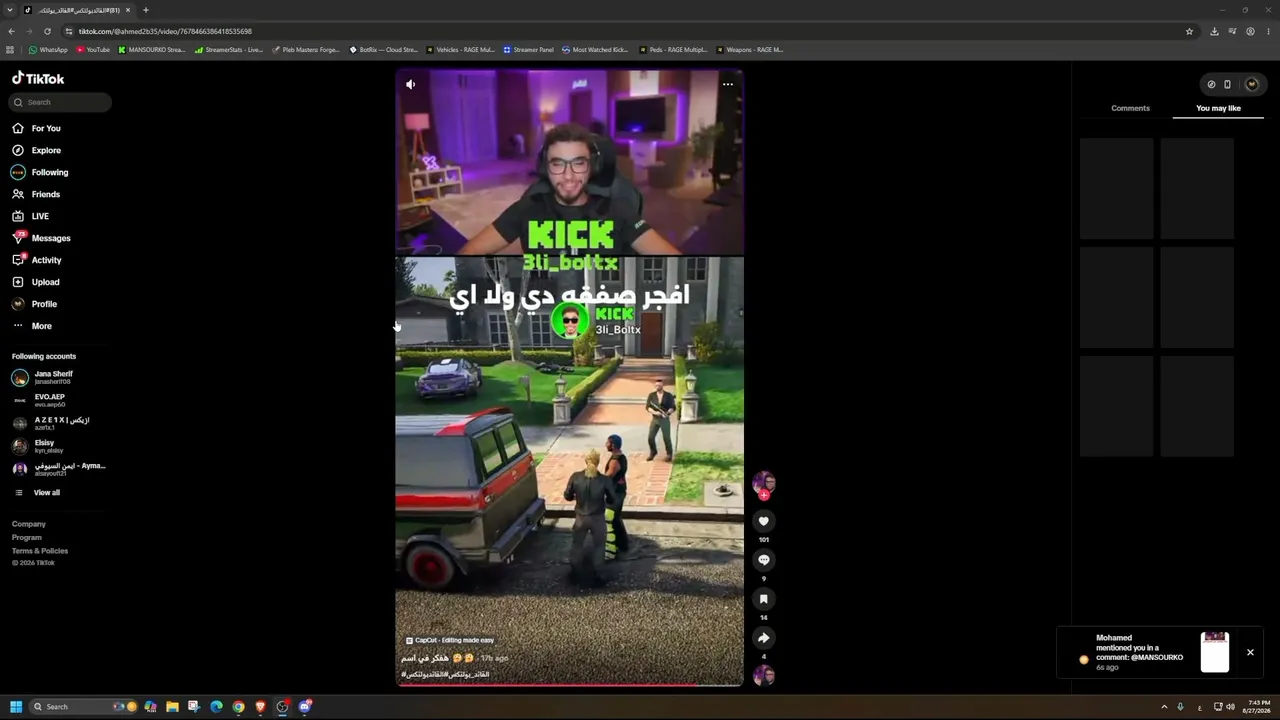
Task: Switch to the You may like tab
Action: coord(1218,108)
